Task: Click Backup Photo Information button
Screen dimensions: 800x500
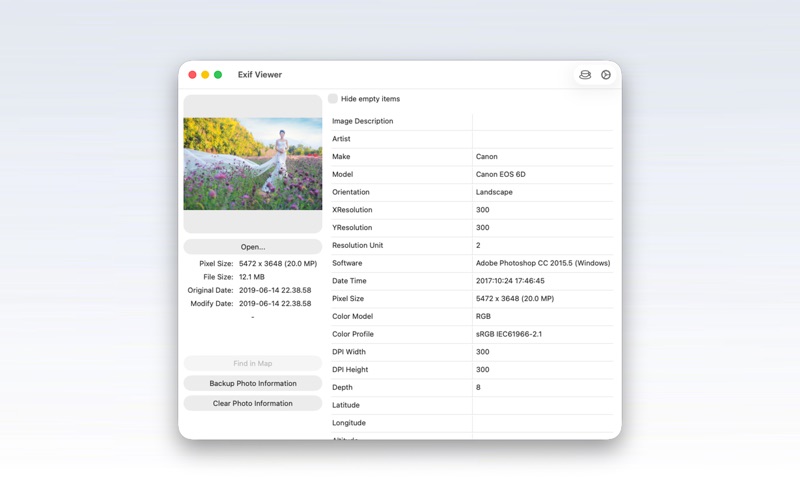Action: [253, 383]
